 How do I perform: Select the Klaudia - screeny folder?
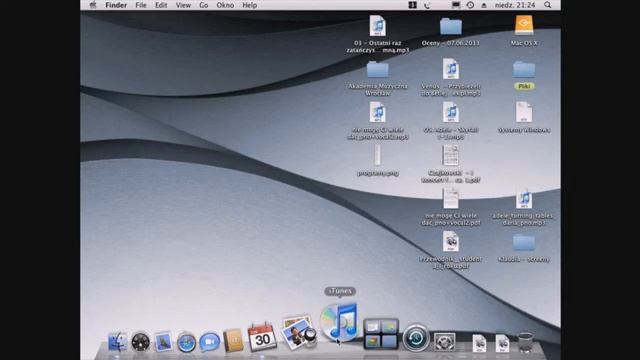[x=524, y=242]
